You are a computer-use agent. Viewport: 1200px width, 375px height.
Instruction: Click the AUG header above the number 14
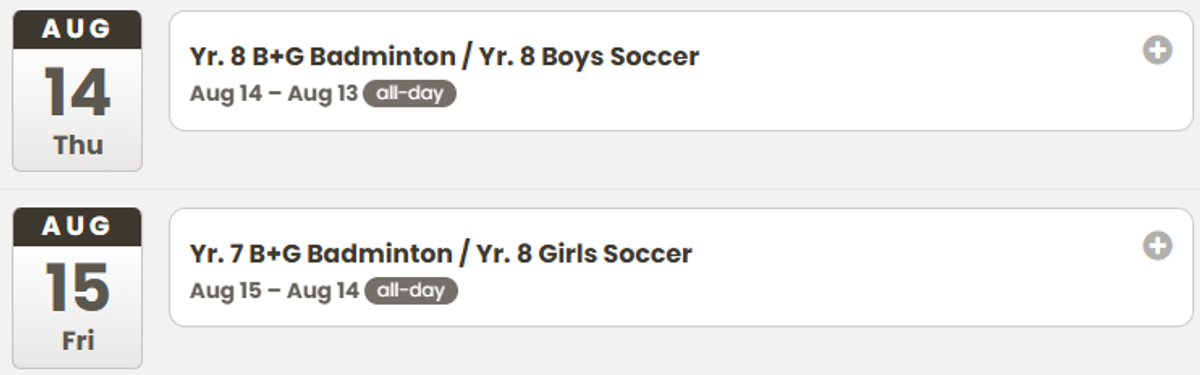click(77, 30)
